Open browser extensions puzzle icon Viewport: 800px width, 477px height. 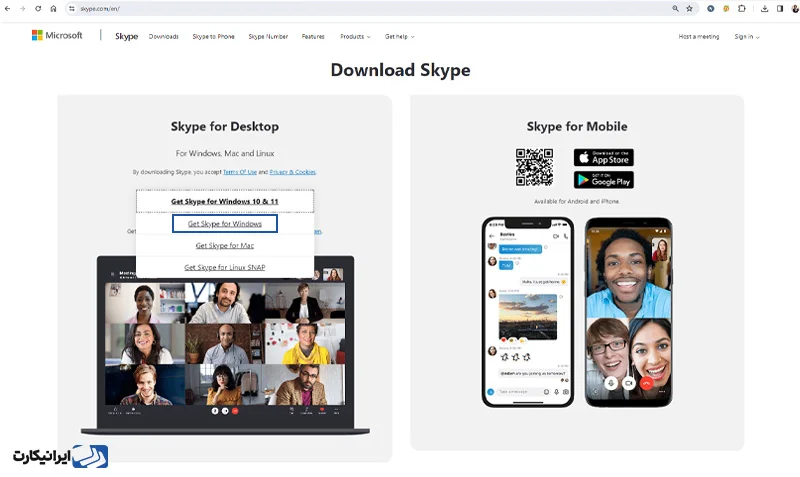tap(742, 9)
